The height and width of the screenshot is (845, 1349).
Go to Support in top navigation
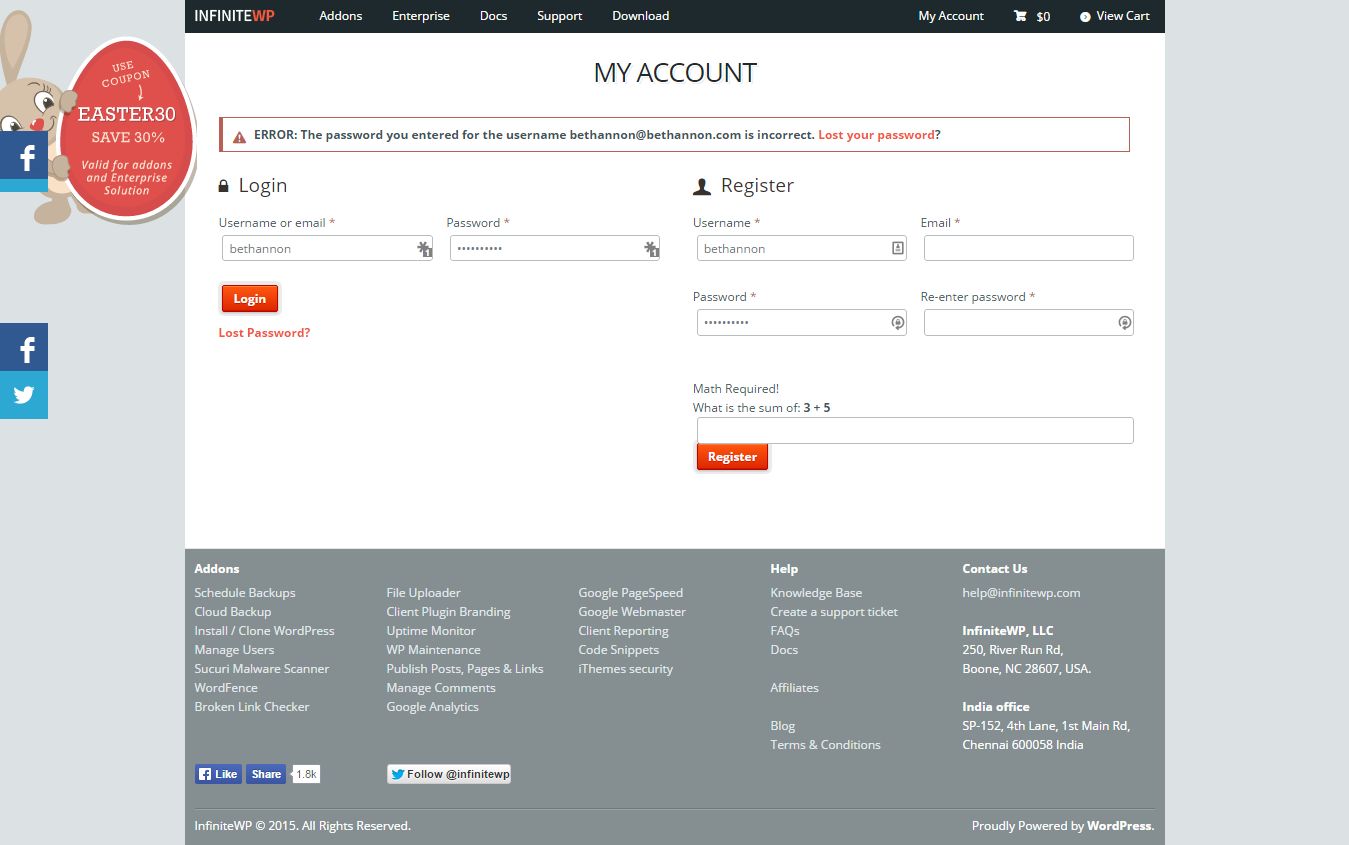coord(559,16)
